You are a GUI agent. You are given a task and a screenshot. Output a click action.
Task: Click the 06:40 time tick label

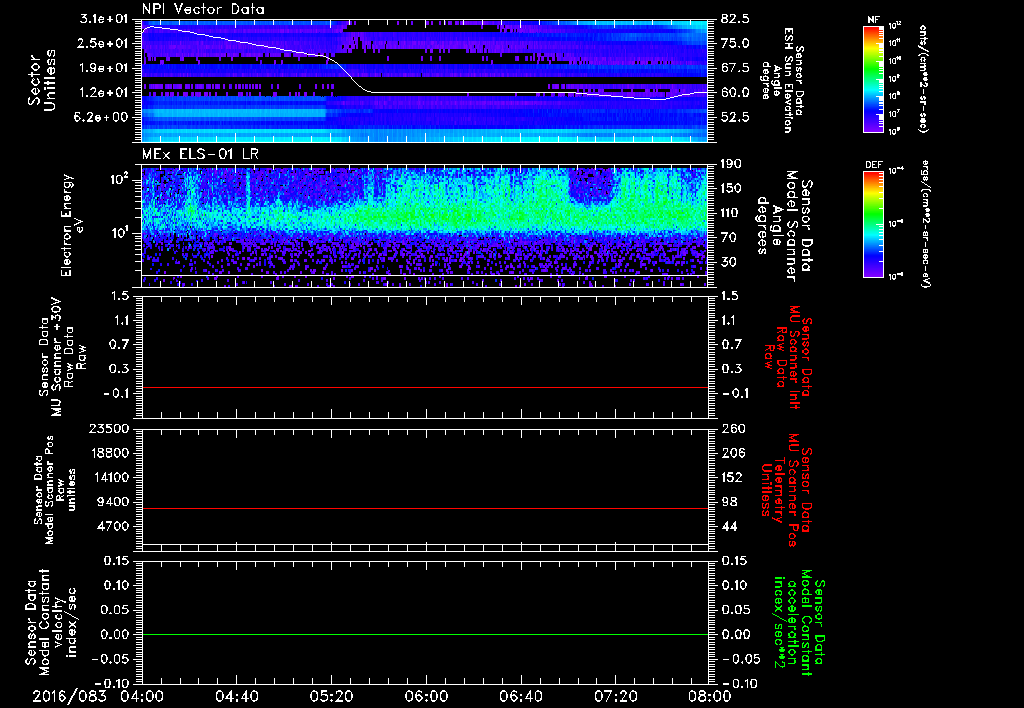point(520,696)
